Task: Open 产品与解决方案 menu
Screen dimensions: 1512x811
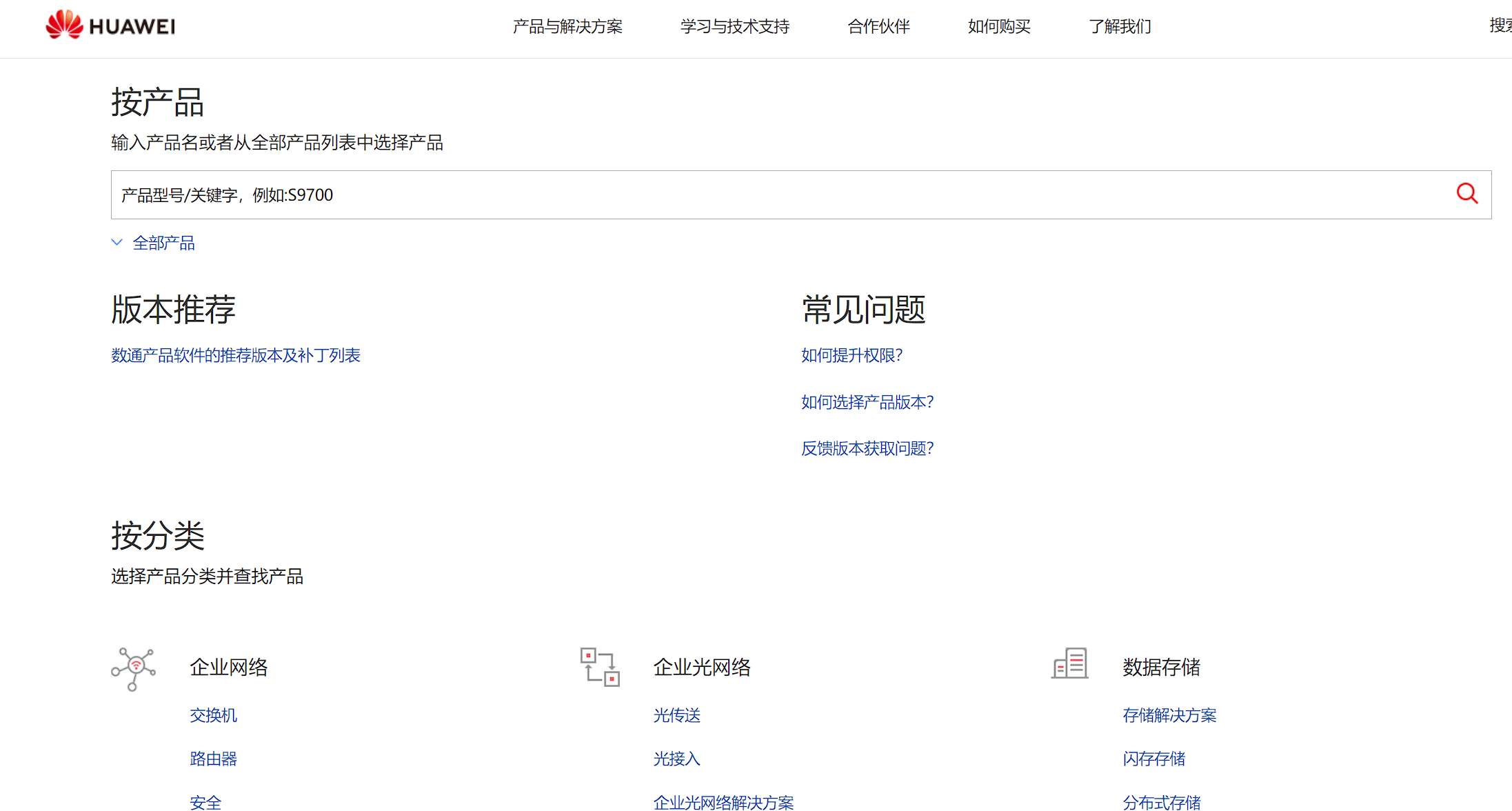Action: pyautogui.click(x=567, y=26)
